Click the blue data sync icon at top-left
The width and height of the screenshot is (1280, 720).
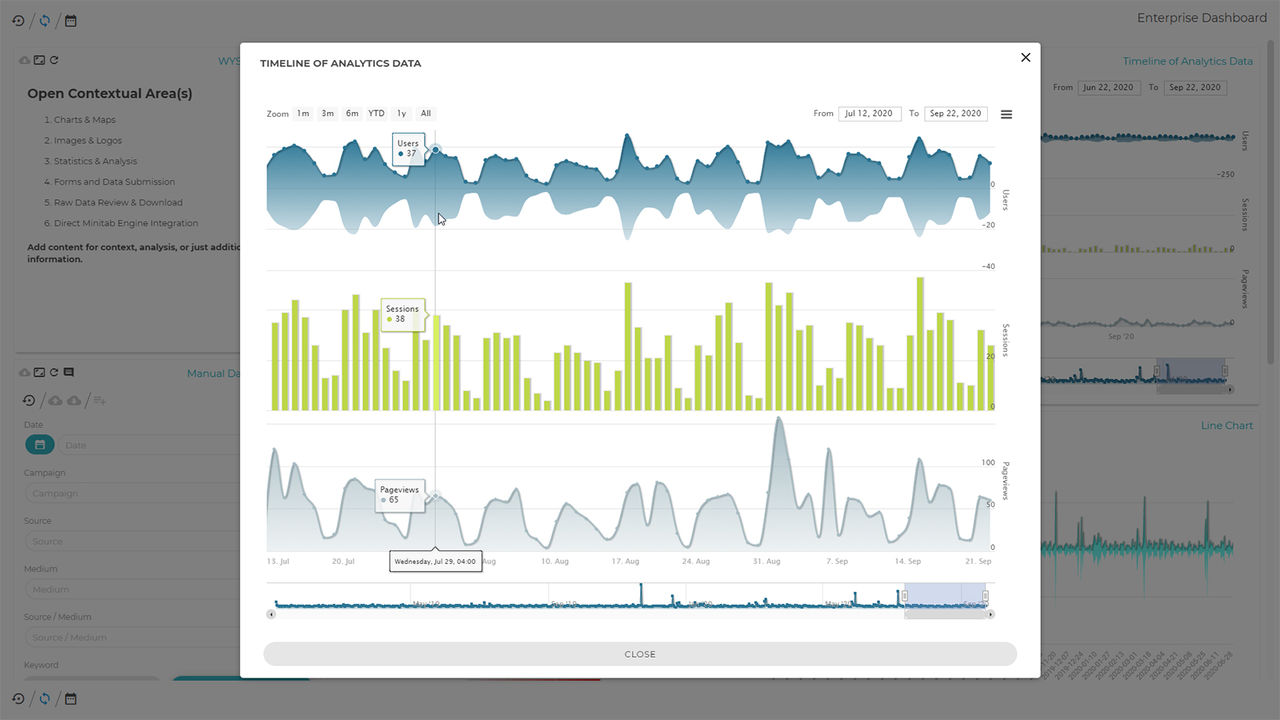[x=44, y=20]
